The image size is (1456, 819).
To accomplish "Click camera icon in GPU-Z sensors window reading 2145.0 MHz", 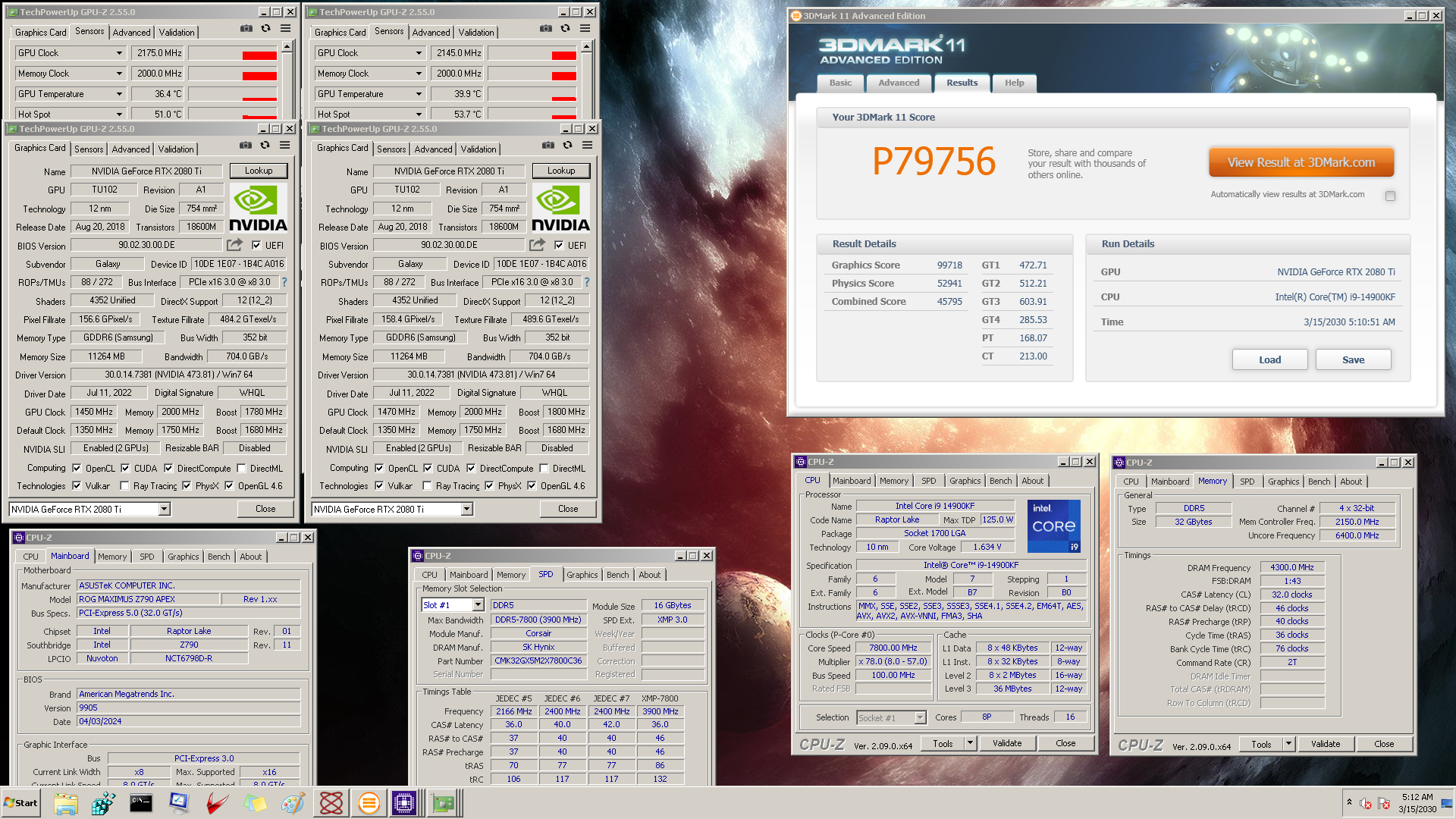I will tap(546, 28).
